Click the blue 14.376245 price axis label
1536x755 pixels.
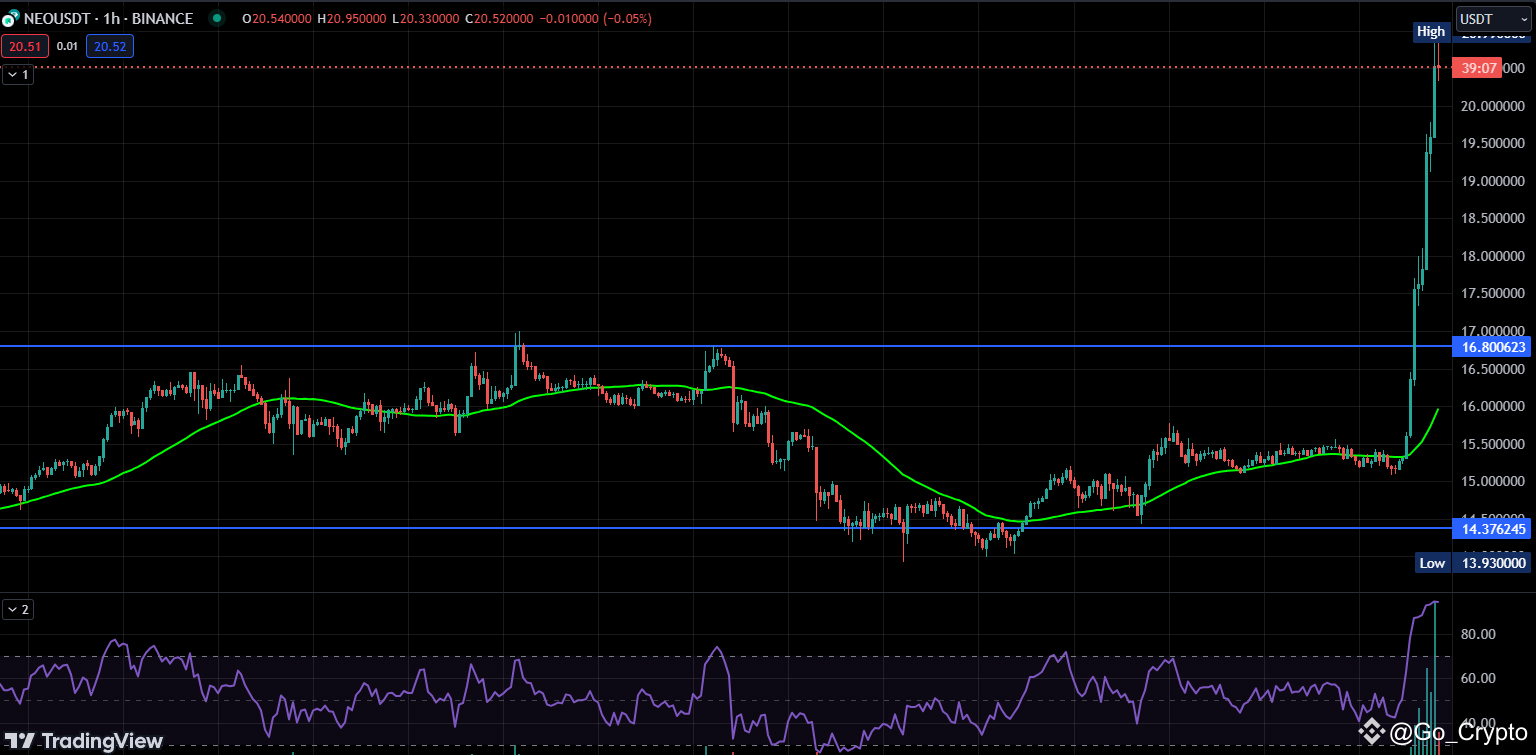pyautogui.click(x=1491, y=528)
